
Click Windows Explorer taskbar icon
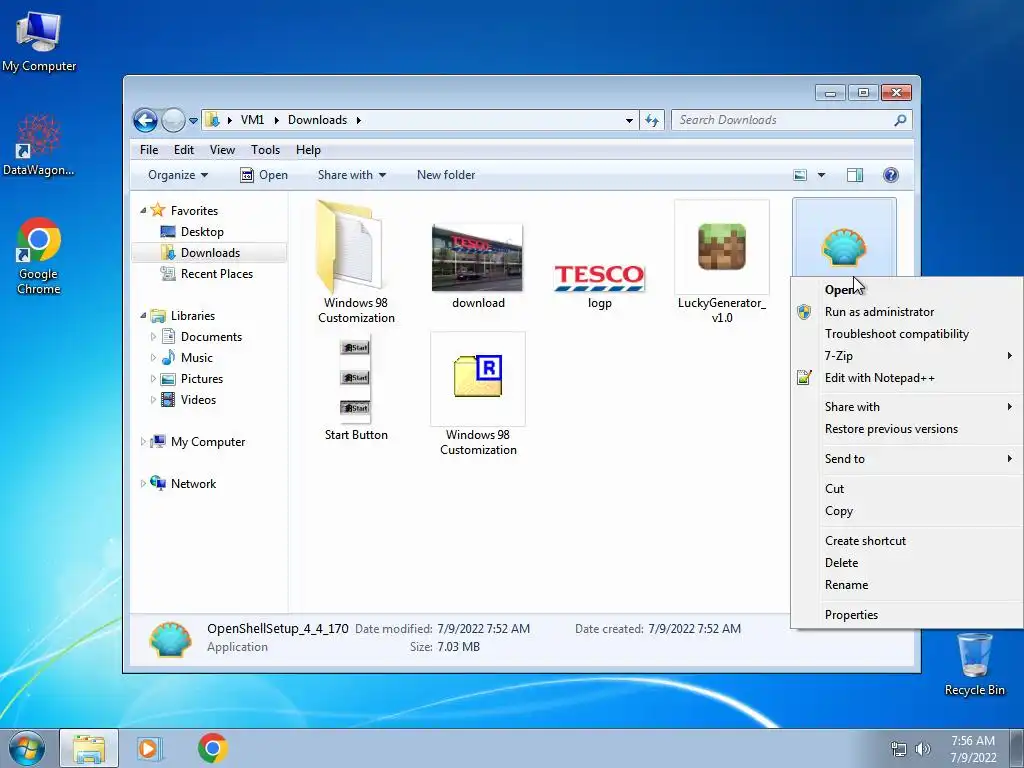click(x=89, y=748)
